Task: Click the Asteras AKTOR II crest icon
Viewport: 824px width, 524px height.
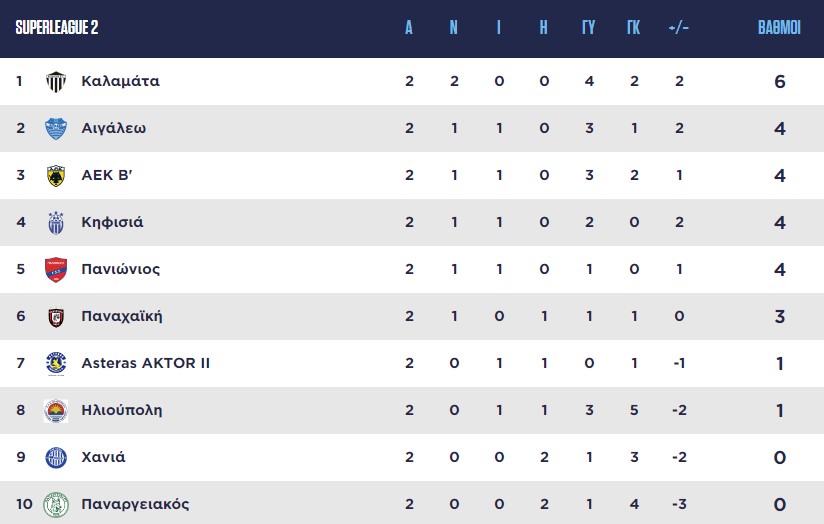Action: pyautogui.click(x=56, y=364)
